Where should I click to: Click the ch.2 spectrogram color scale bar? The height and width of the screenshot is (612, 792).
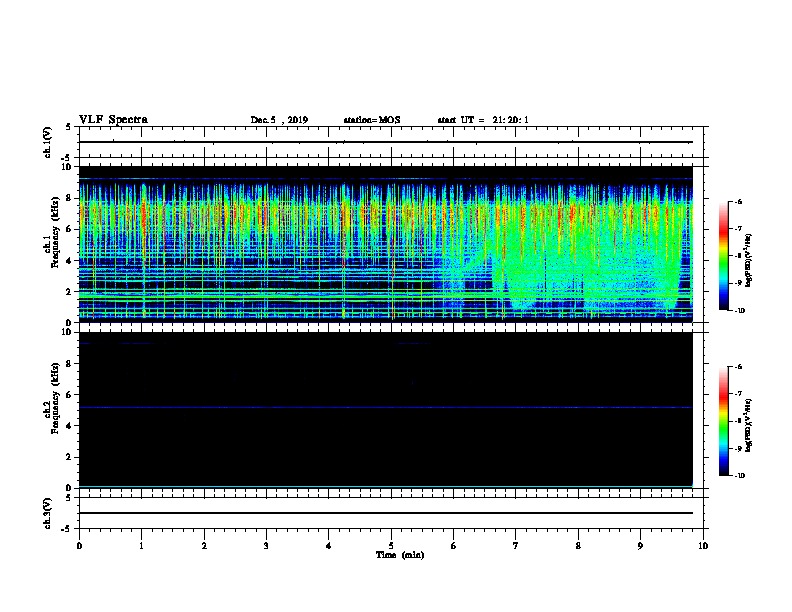pos(724,421)
